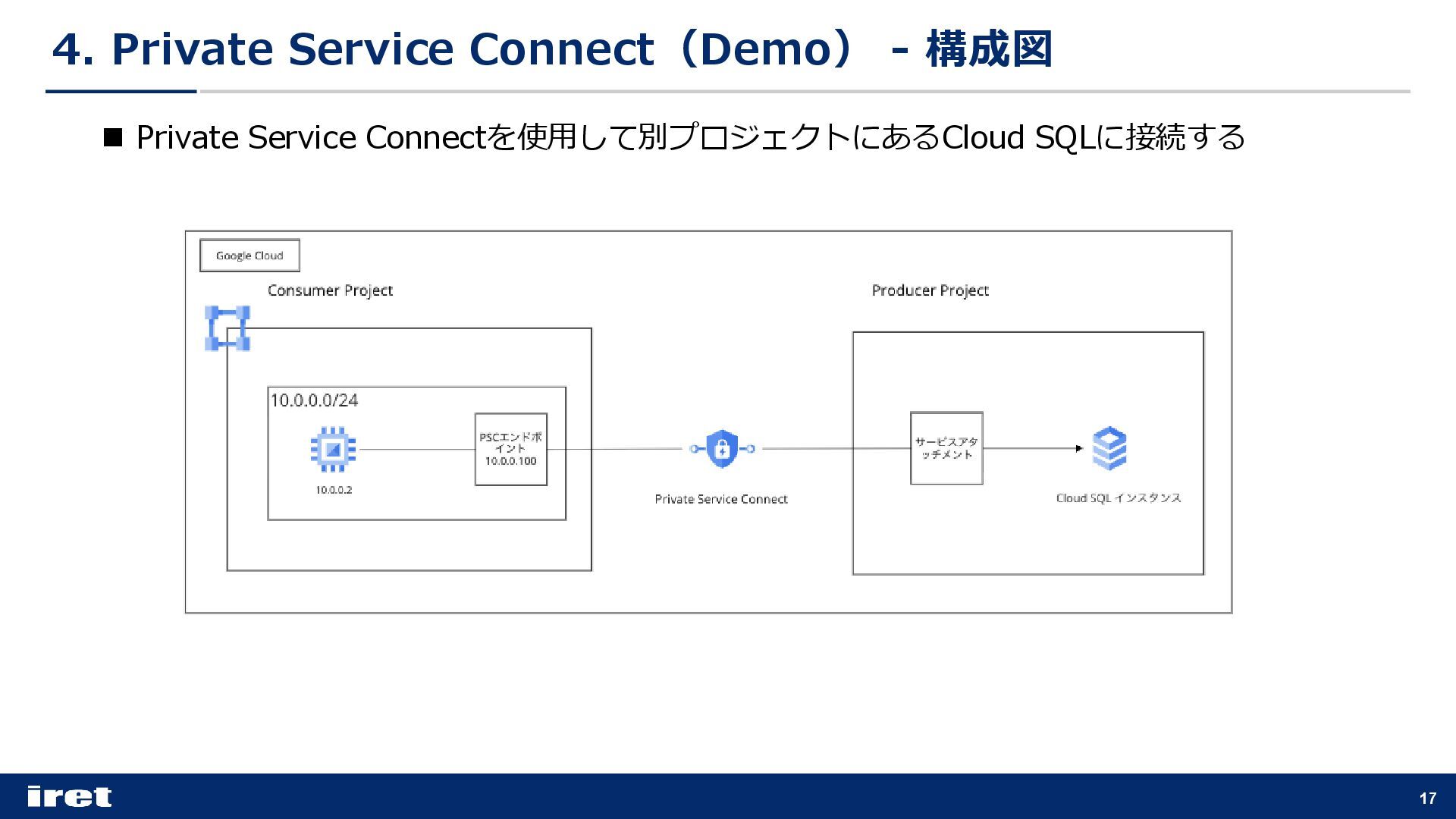Select the 10.0.0.0/24 subnet label
1456x819 pixels.
[x=314, y=400]
